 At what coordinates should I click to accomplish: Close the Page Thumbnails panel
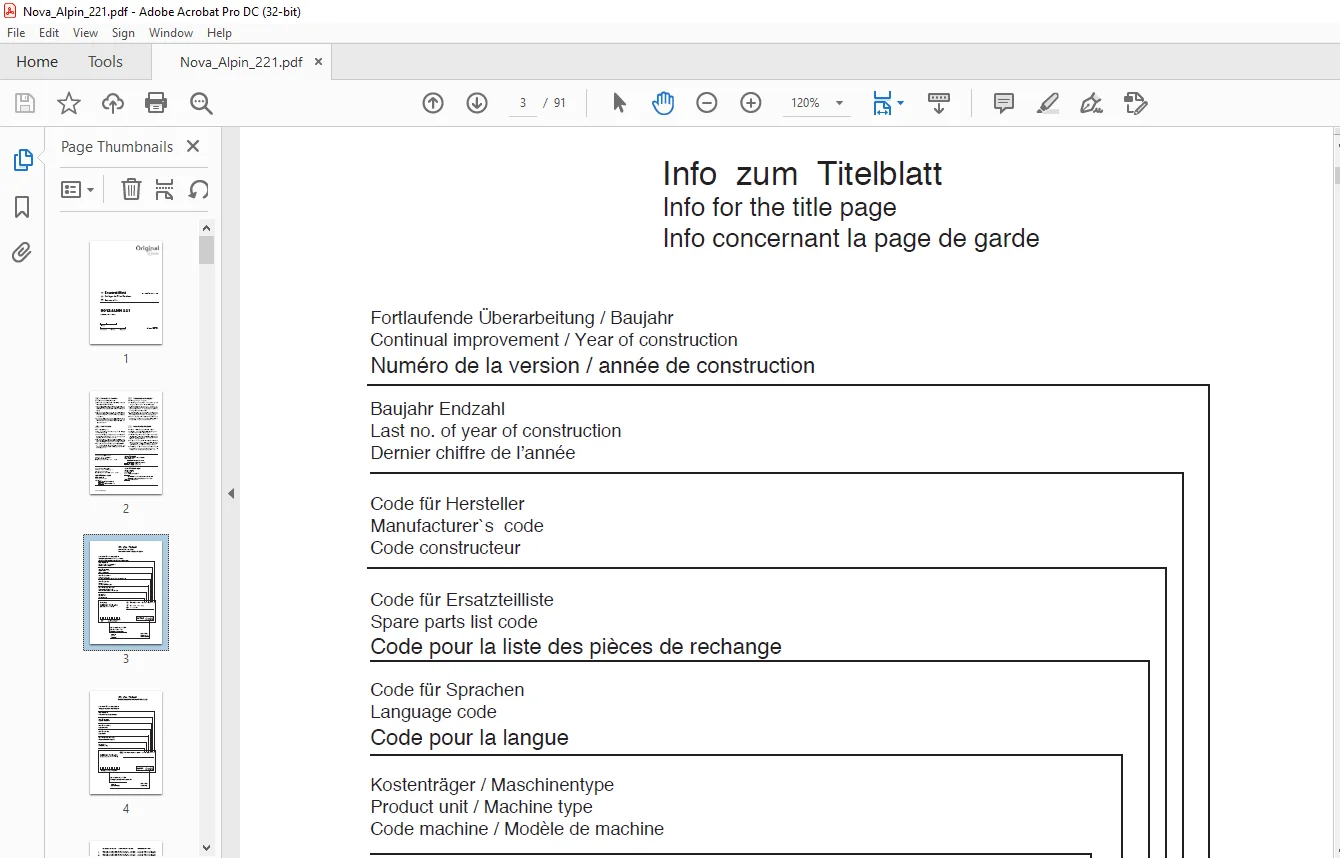193,146
